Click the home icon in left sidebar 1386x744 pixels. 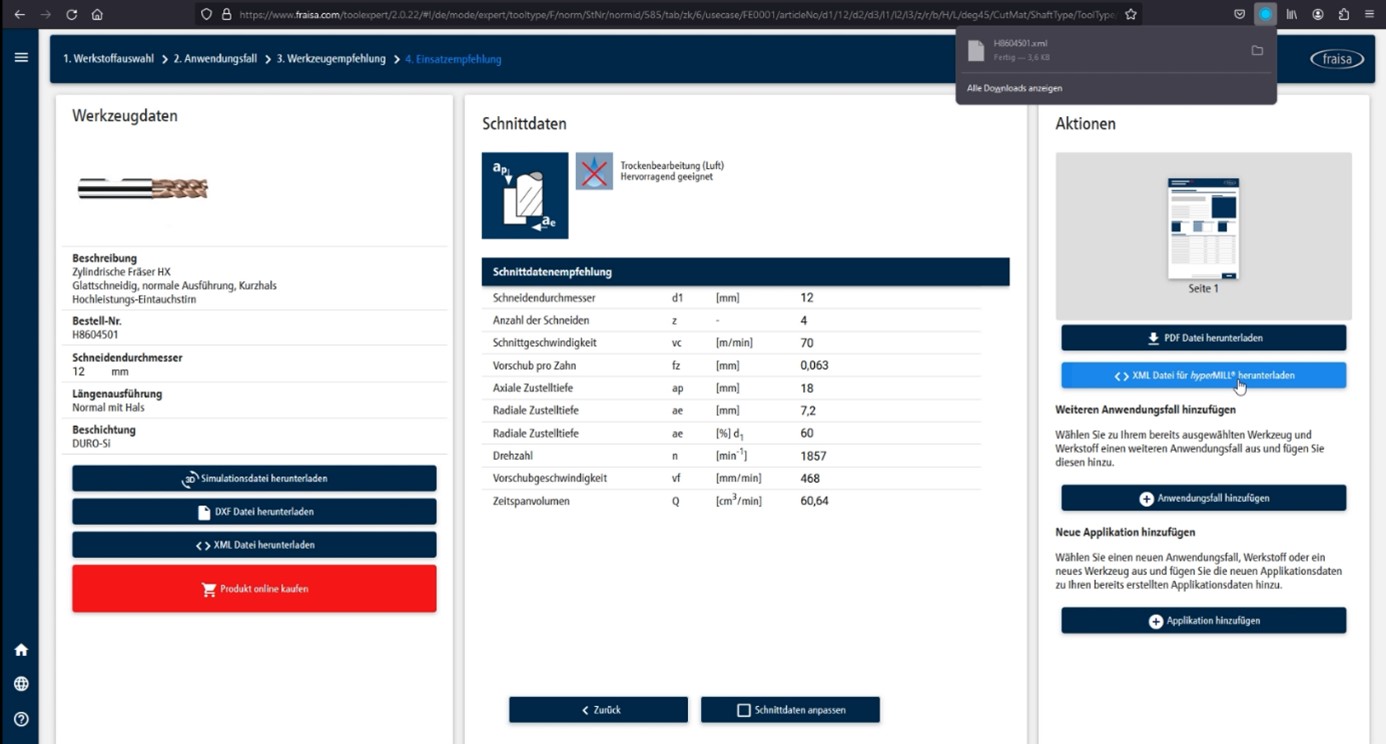click(21, 650)
